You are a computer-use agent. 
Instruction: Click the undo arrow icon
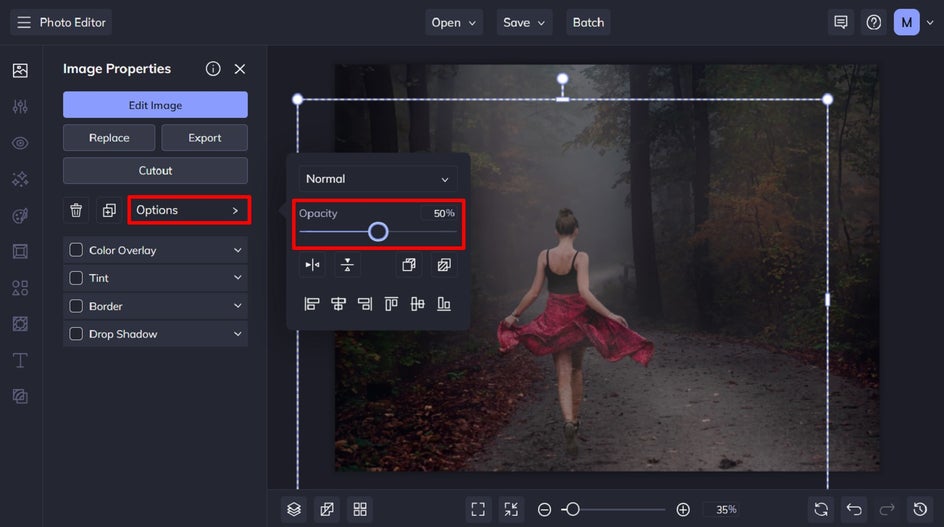coord(853,509)
